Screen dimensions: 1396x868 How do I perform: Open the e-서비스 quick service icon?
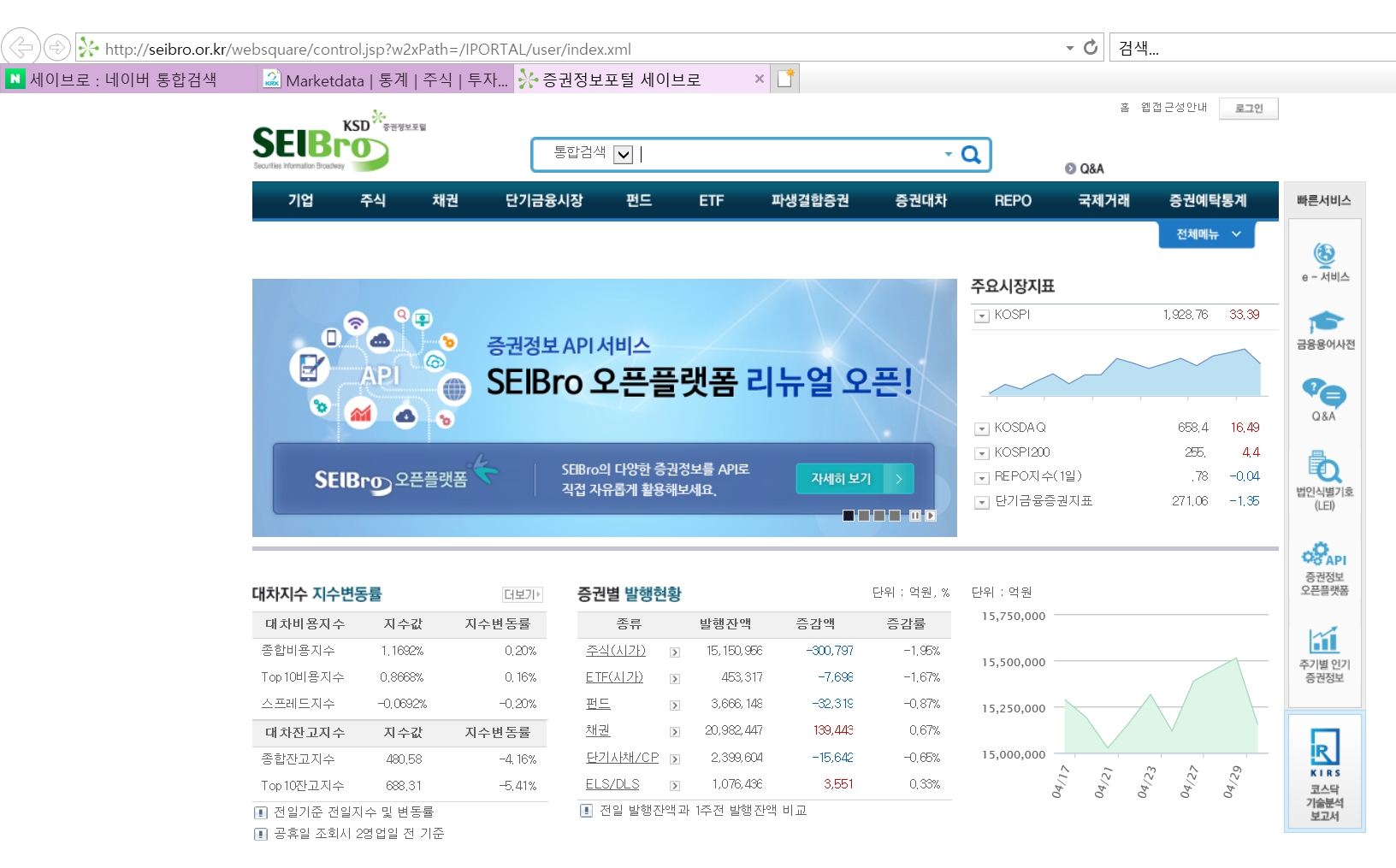click(1325, 262)
